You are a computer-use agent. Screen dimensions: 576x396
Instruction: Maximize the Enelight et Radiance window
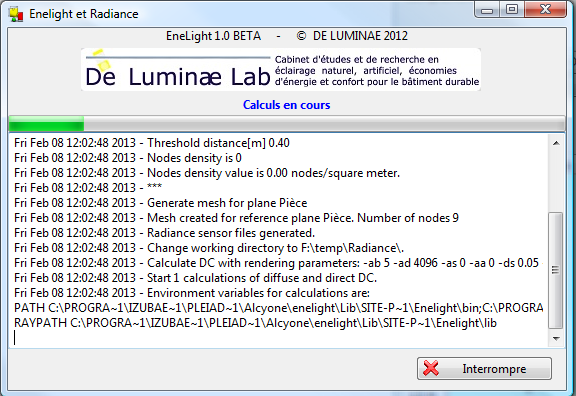[x=512, y=10]
